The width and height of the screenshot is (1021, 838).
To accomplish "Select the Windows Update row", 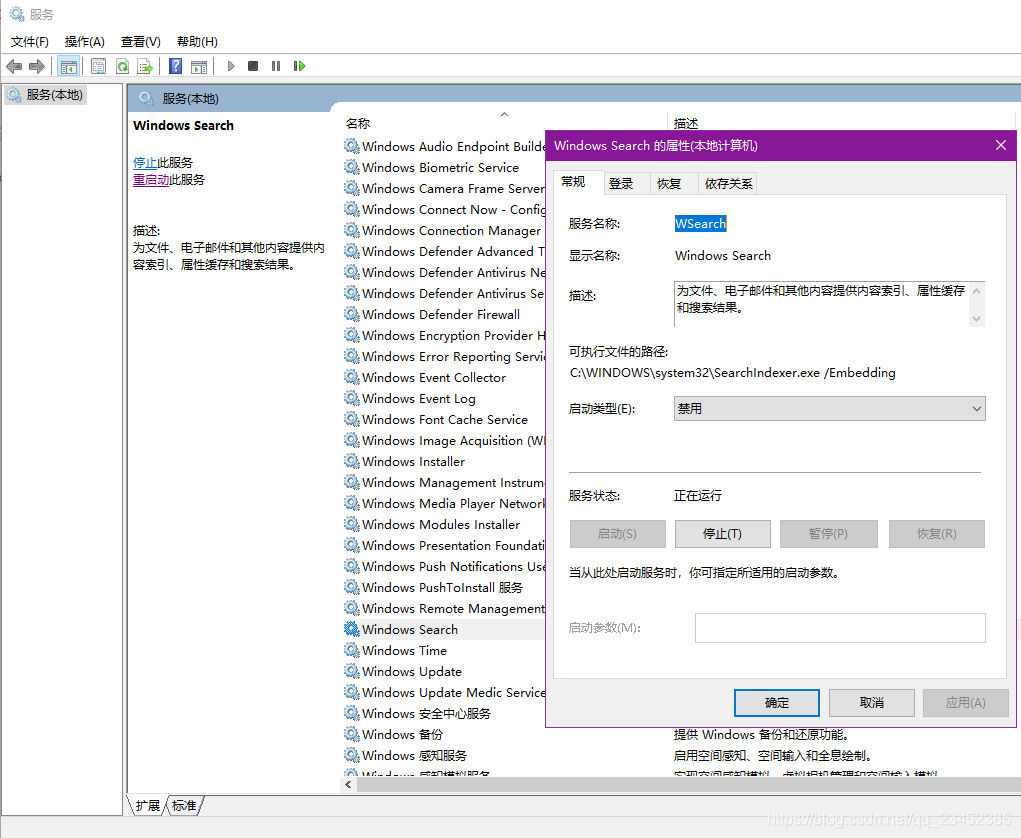I will click(445, 671).
